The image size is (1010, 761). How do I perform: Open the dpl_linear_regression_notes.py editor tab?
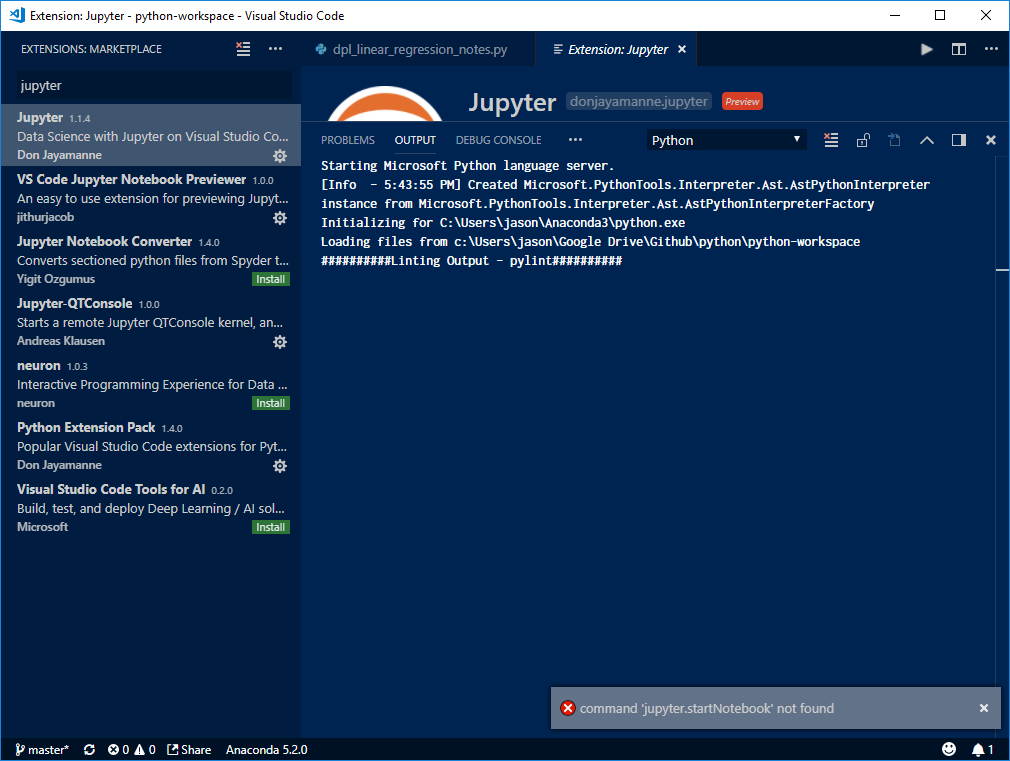pos(420,48)
